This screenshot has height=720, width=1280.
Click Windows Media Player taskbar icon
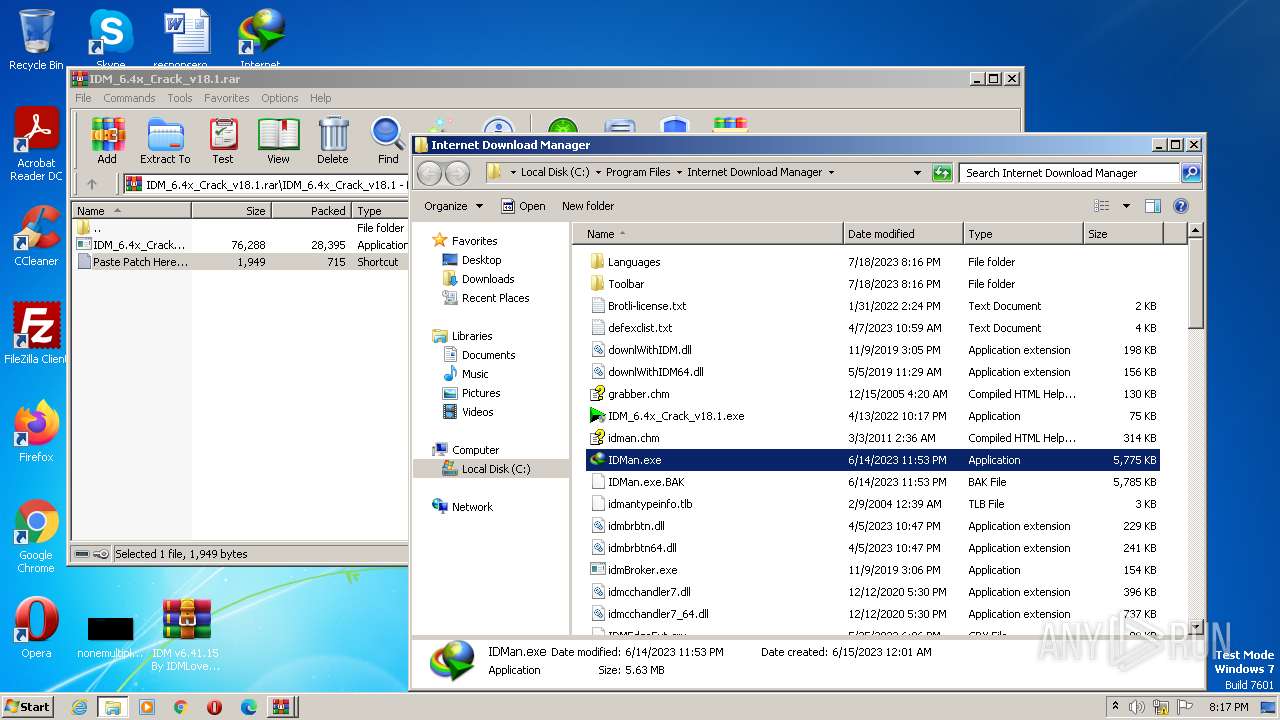click(147, 707)
